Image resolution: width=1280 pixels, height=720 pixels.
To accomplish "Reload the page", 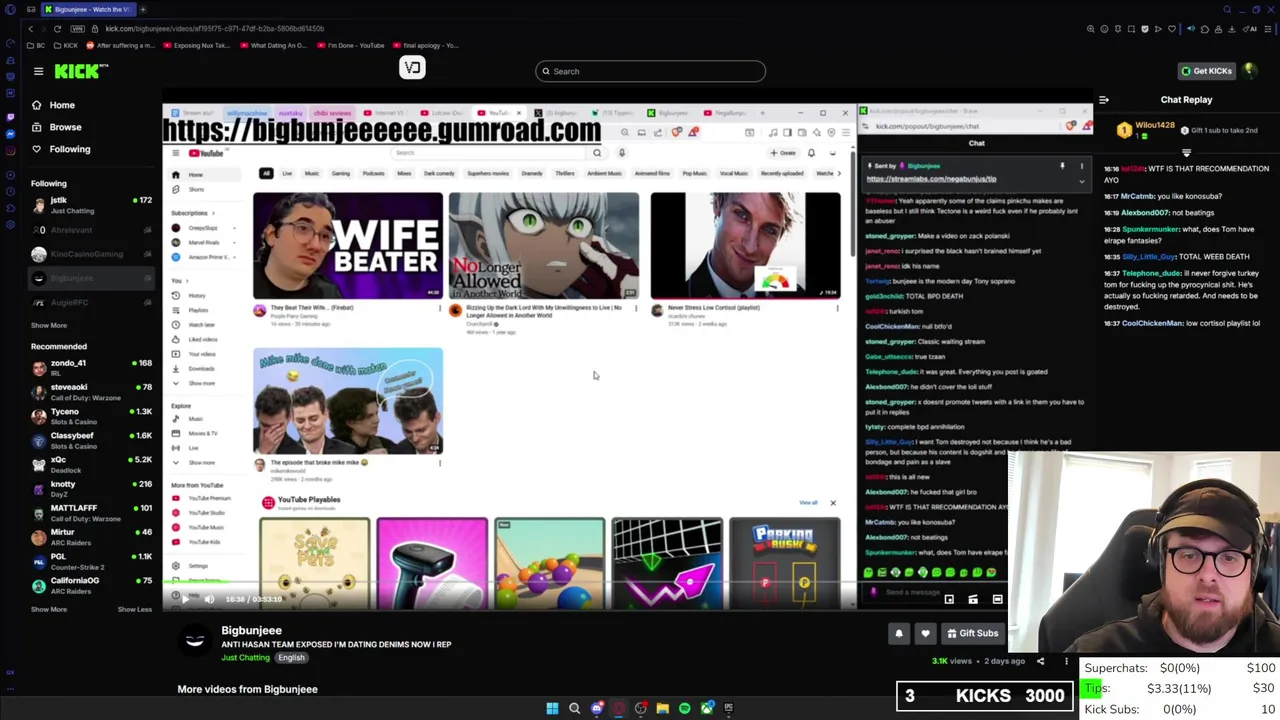I will (x=57, y=29).
